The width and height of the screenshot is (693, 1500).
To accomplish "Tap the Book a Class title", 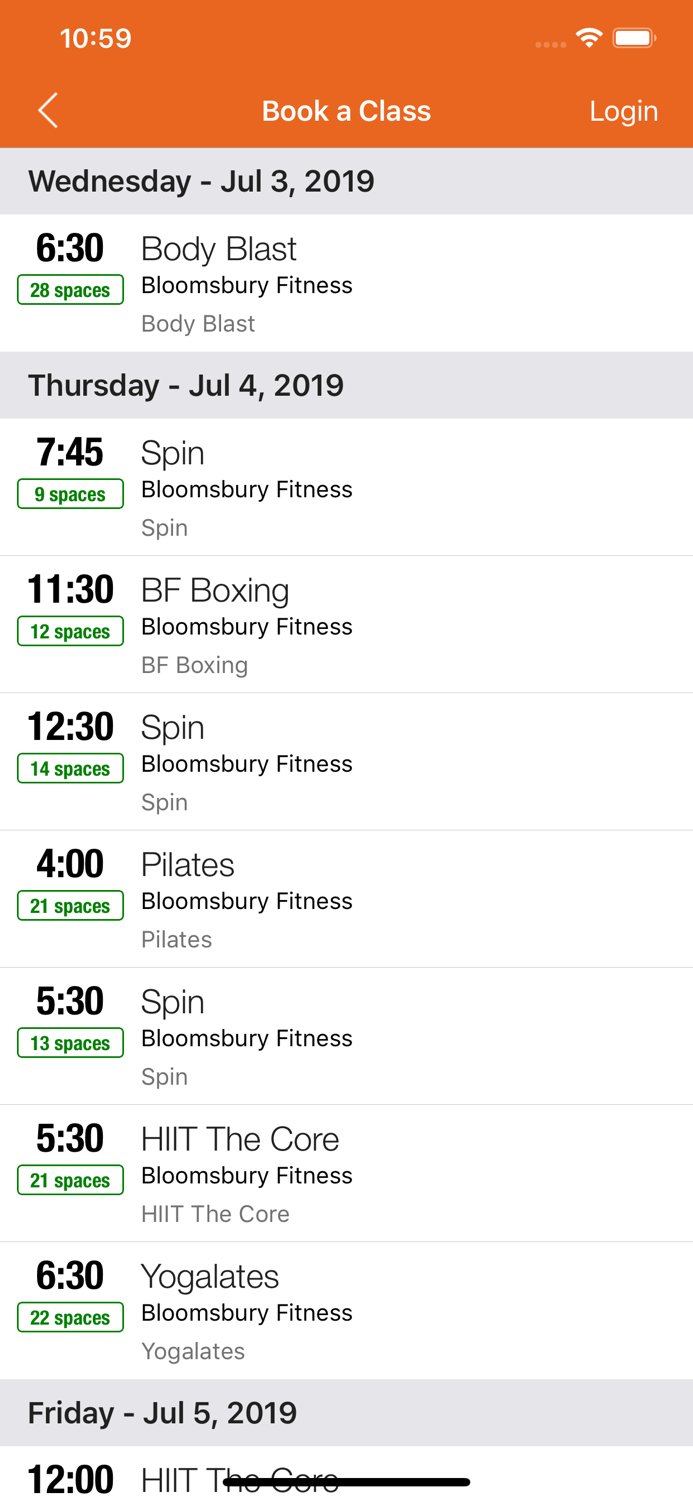I will click(x=346, y=111).
